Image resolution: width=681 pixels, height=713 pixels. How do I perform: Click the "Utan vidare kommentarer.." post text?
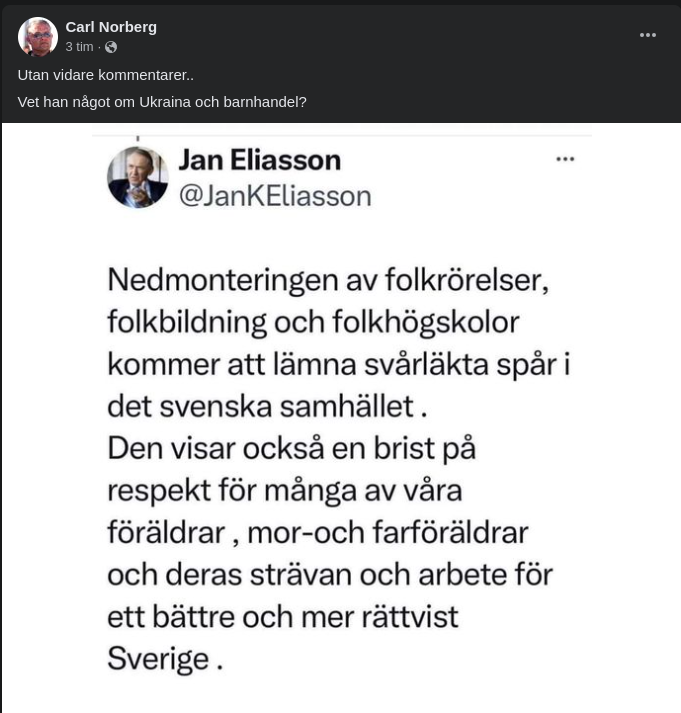[x=106, y=75]
